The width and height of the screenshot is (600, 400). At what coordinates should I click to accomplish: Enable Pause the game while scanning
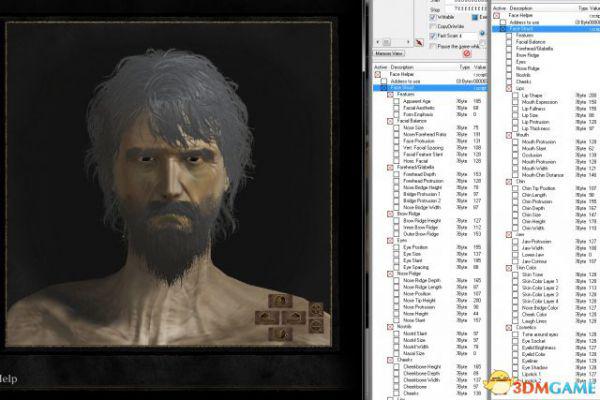[433, 46]
